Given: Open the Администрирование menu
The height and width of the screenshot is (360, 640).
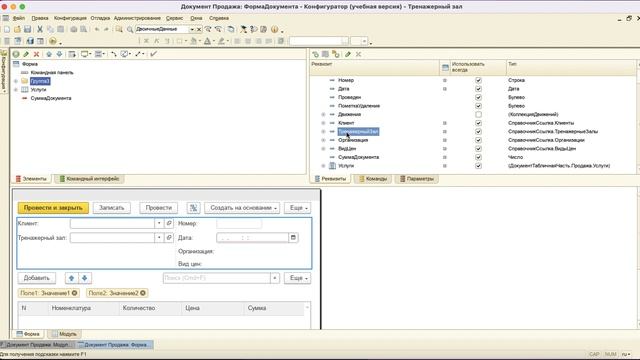Looking at the screenshot, I should click(x=137, y=18).
